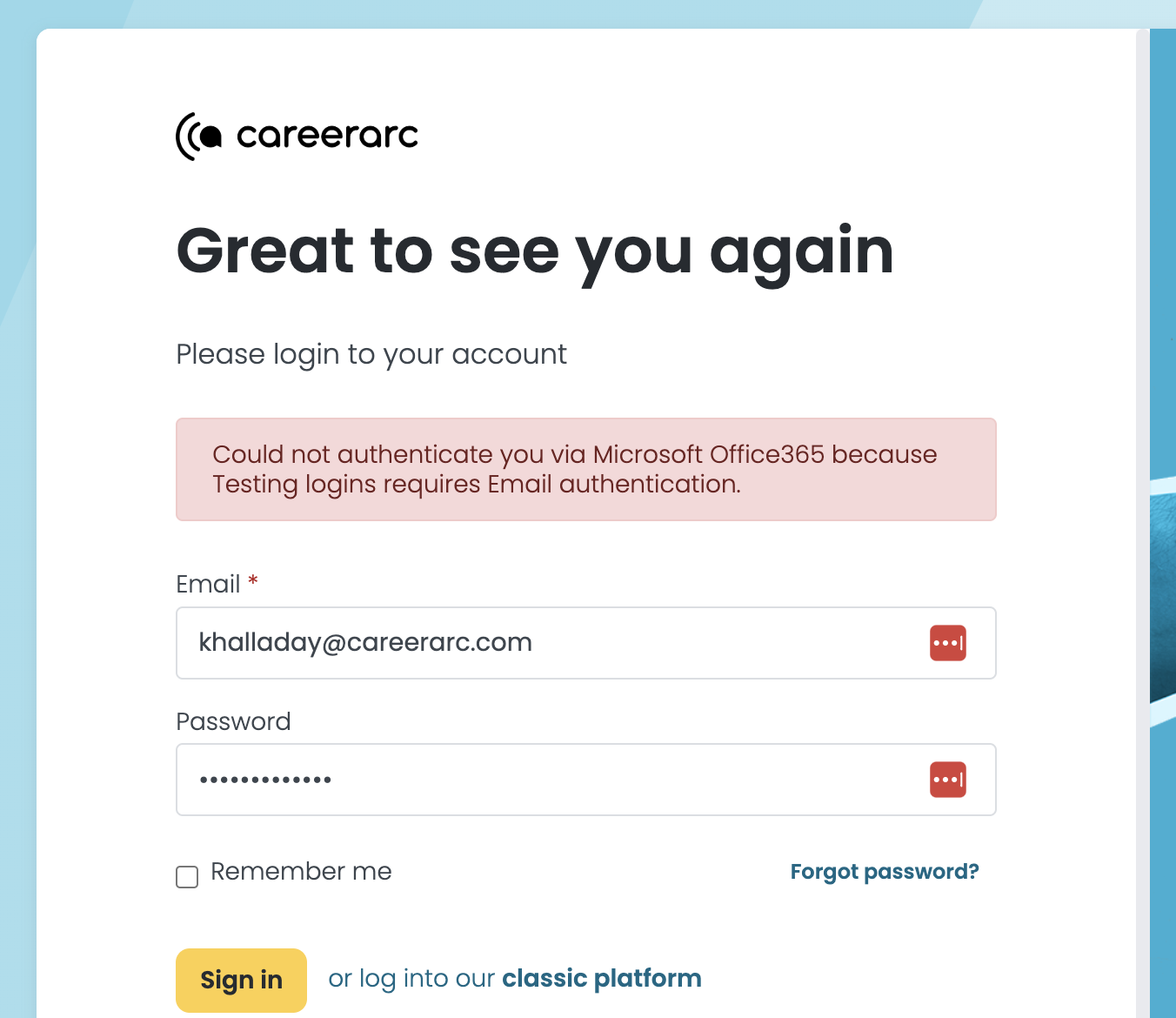Click the Great to see you again heading
The height and width of the screenshot is (1018, 1176).
535,251
